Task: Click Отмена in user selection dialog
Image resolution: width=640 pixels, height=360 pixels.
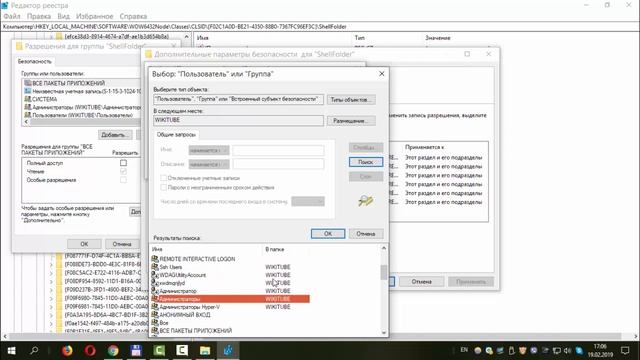Action: click(366, 233)
